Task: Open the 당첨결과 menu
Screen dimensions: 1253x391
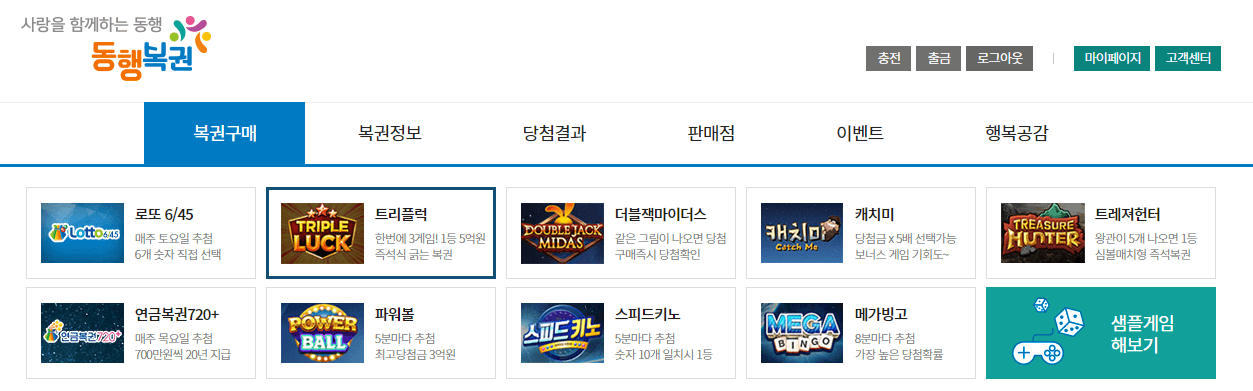Action: [x=554, y=133]
